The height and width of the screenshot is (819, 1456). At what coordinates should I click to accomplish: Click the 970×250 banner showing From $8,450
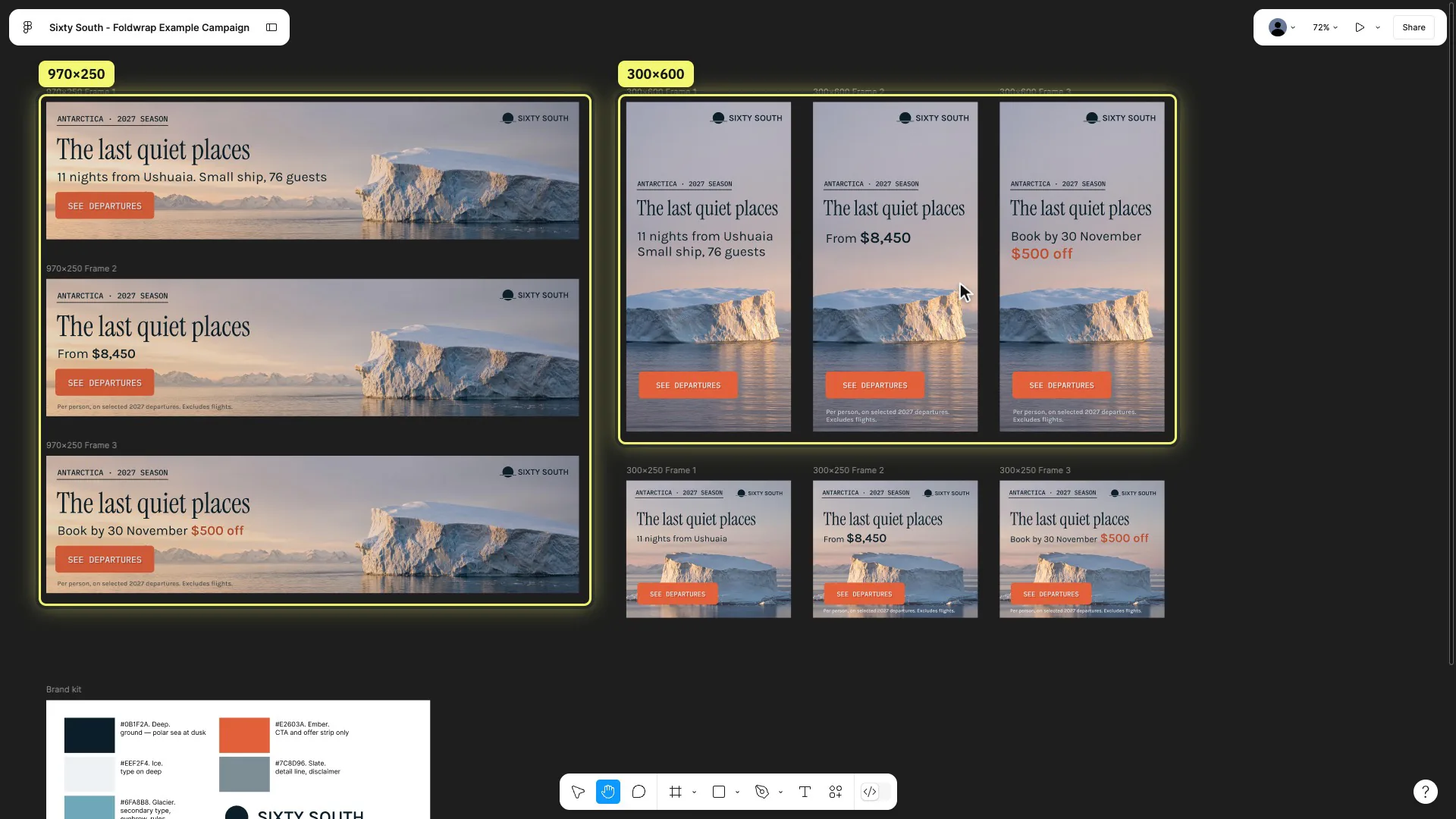point(312,347)
